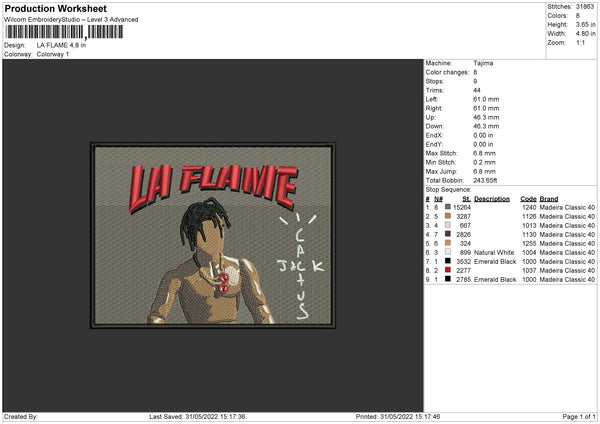This screenshot has height=424, width=600.
Task: Select the Down label
Action: [435, 126]
